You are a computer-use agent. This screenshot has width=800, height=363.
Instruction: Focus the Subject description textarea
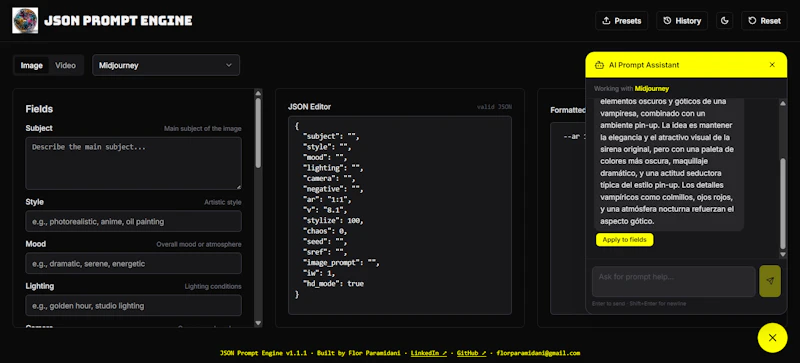[134, 163]
